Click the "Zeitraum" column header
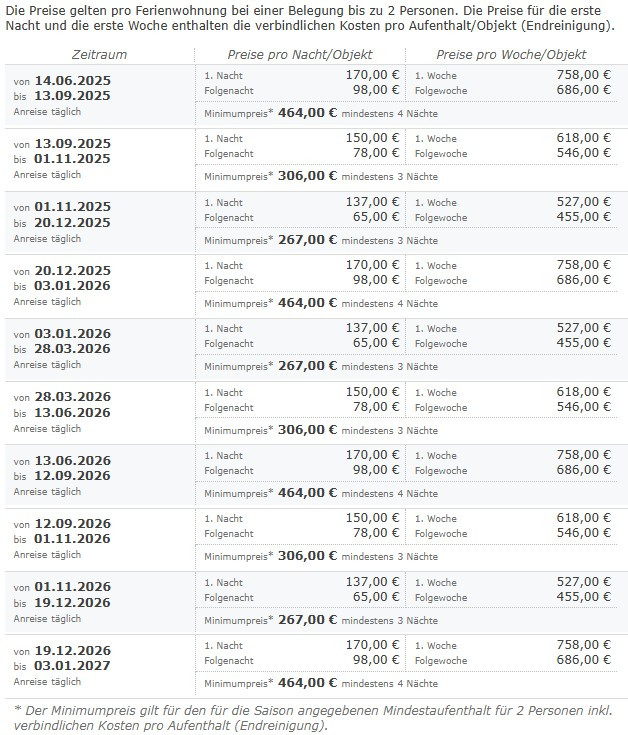Screen dimensions: 628x735 pyautogui.click(x=99, y=54)
